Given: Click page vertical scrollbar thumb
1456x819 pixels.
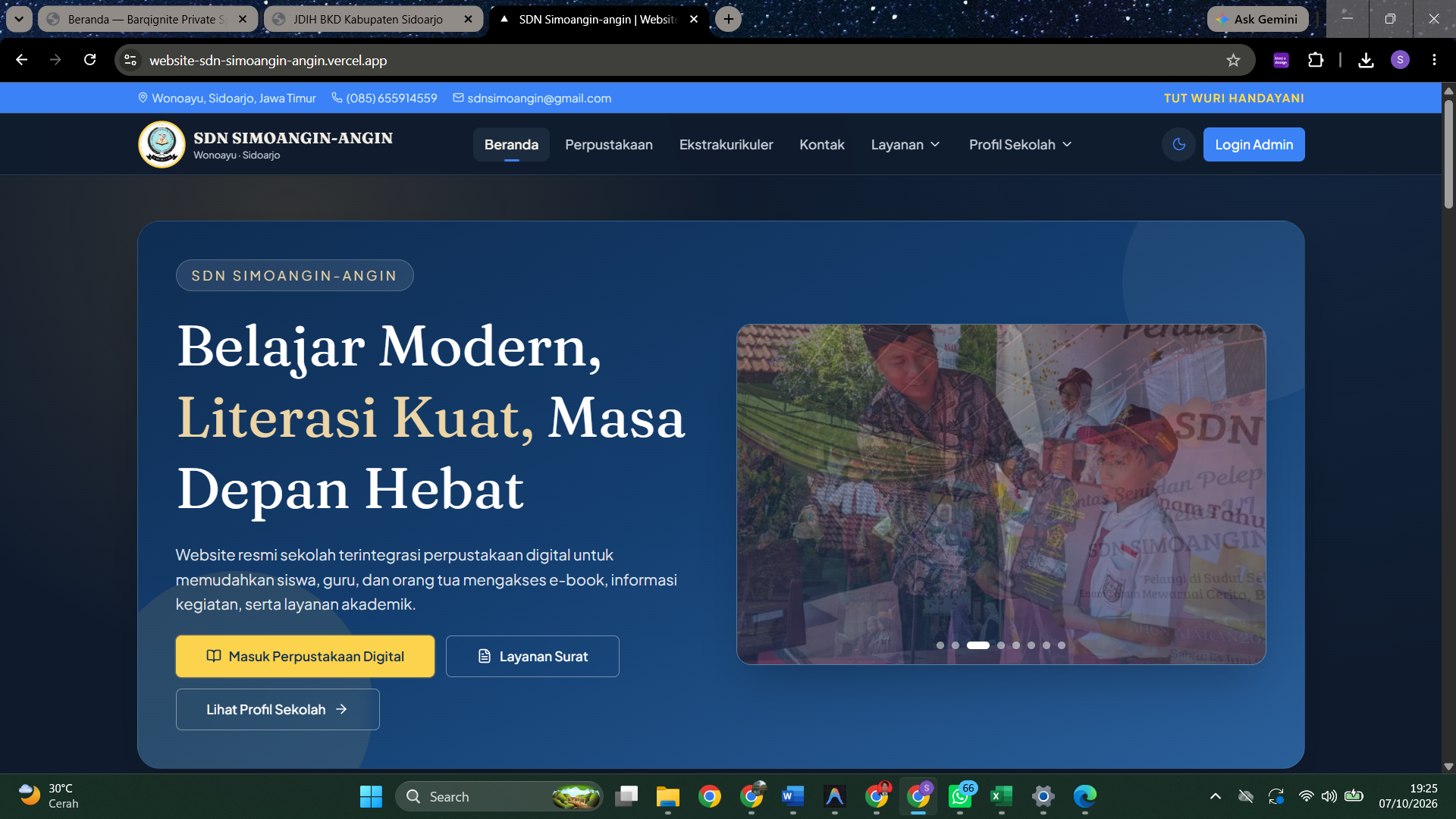Looking at the screenshot, I should [x=1448, y=153].
